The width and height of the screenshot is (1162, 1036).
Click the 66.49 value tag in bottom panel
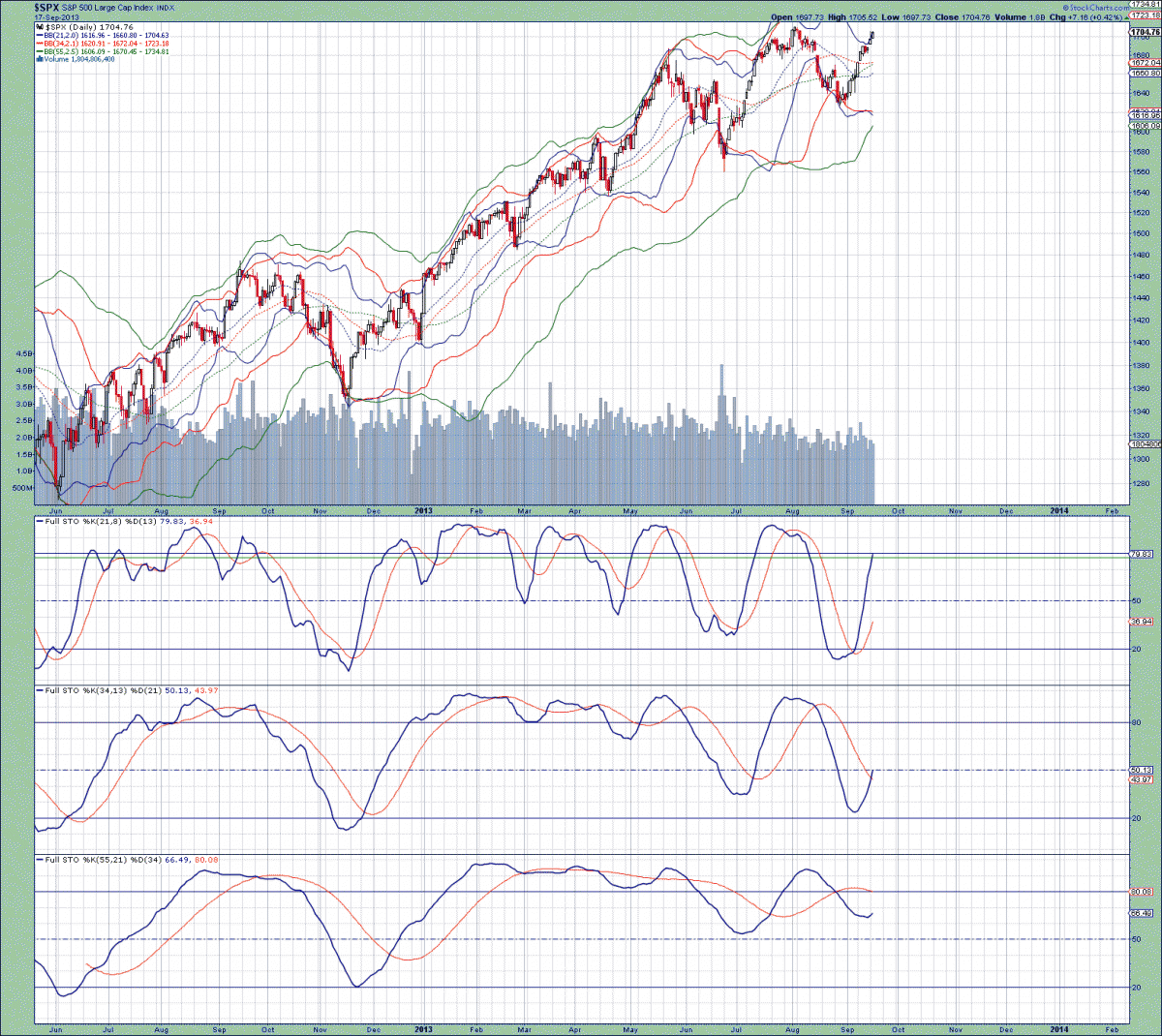pos(1142,913)
